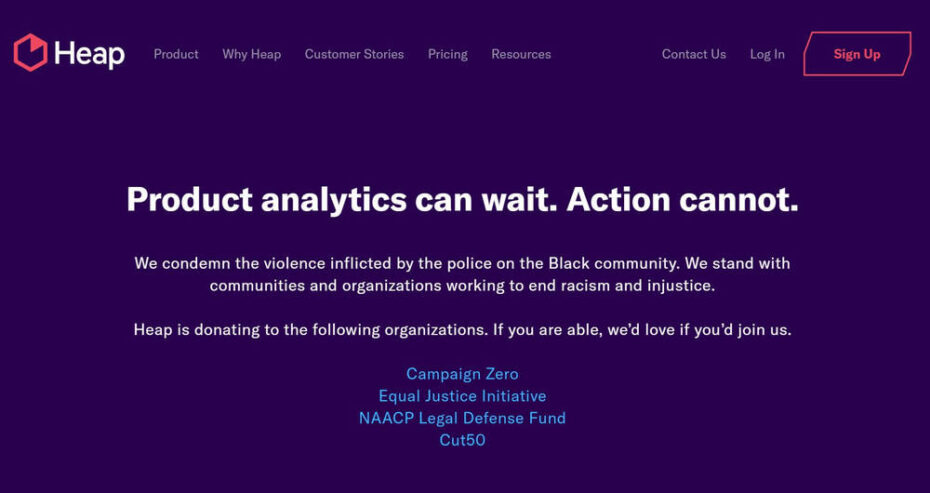Viewport: 930px width, 493px height.
Task: Click the Contact Us link
Action: click(x=693, y=54)
